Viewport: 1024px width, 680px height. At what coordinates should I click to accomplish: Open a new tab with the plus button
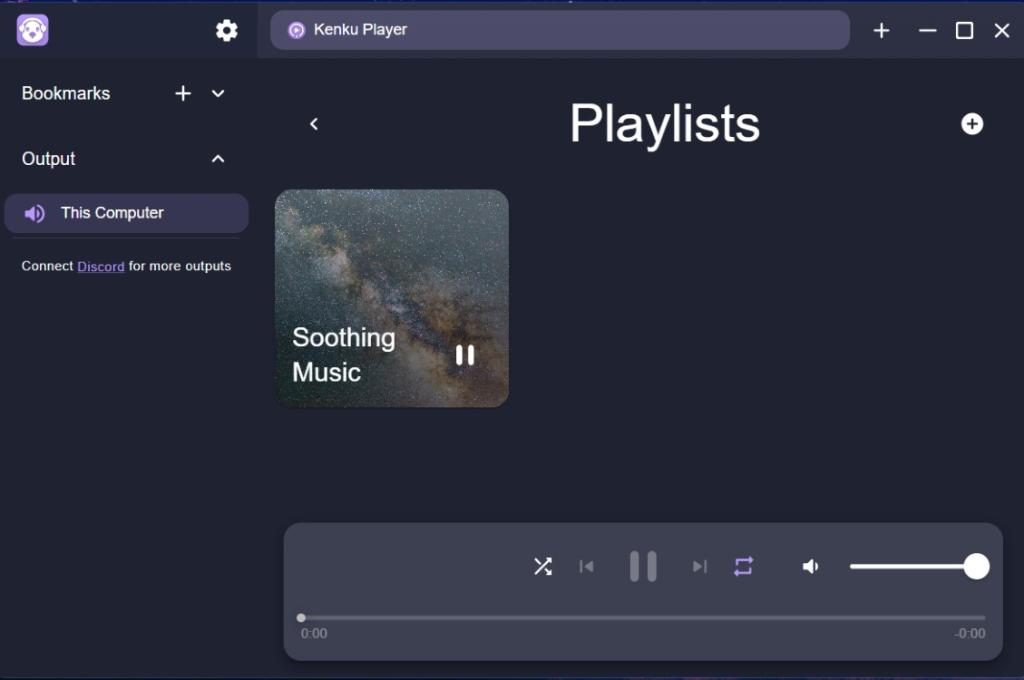tap(881, 30)
